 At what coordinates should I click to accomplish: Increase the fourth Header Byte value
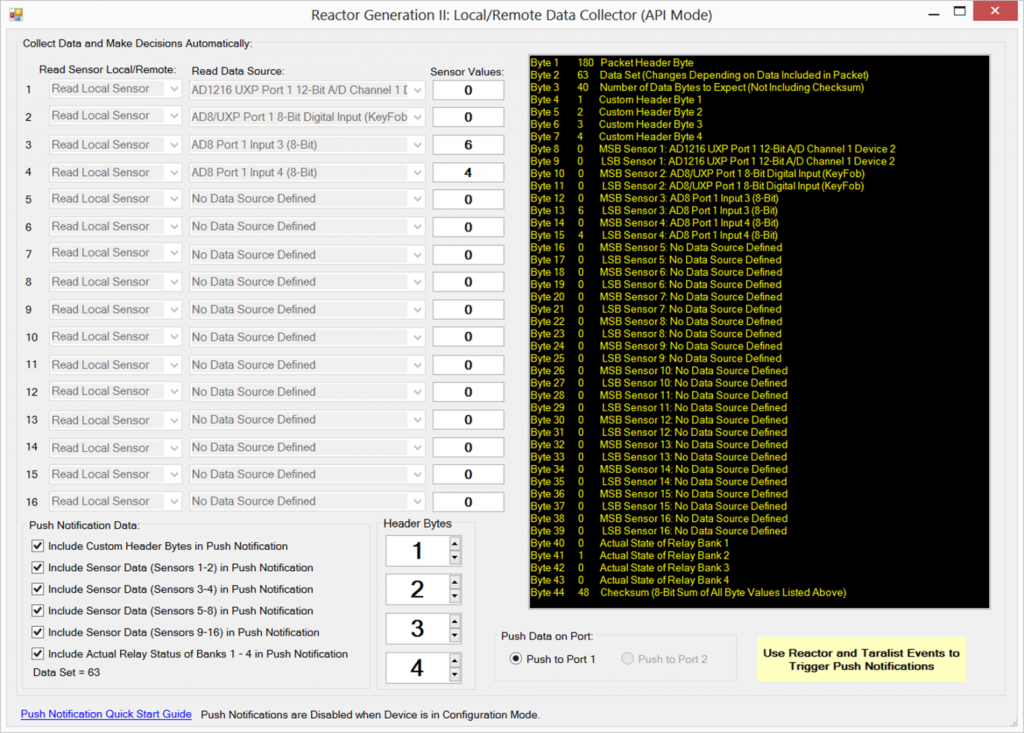point(455,660)
